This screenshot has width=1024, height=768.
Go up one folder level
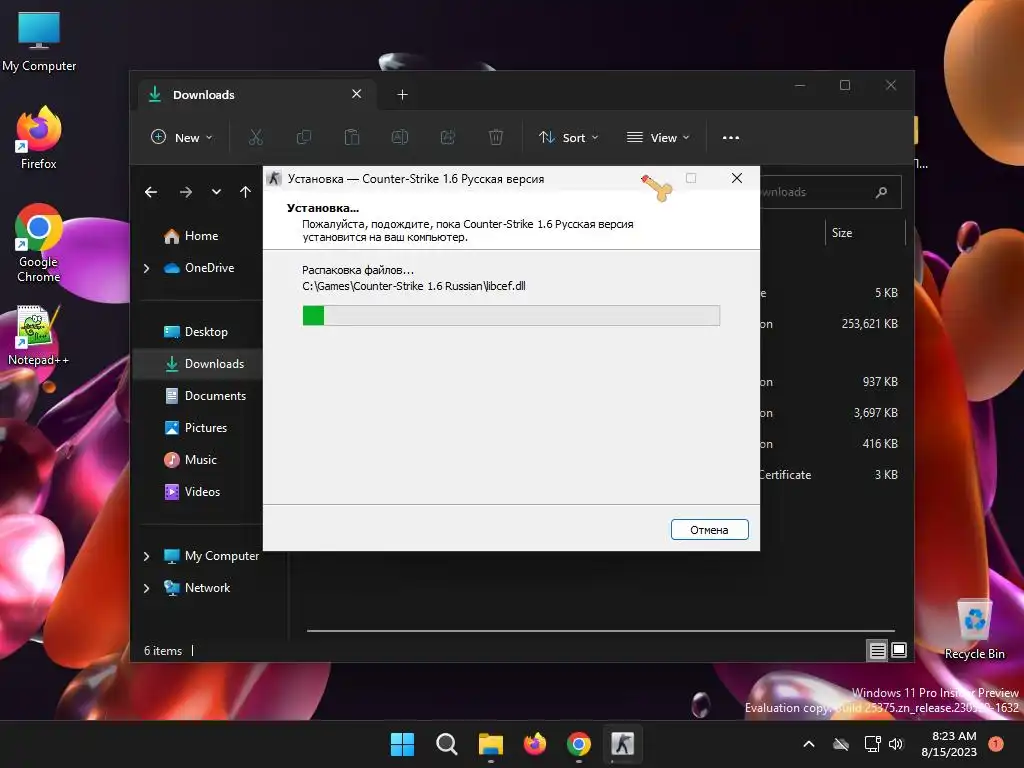click(245, 192)
